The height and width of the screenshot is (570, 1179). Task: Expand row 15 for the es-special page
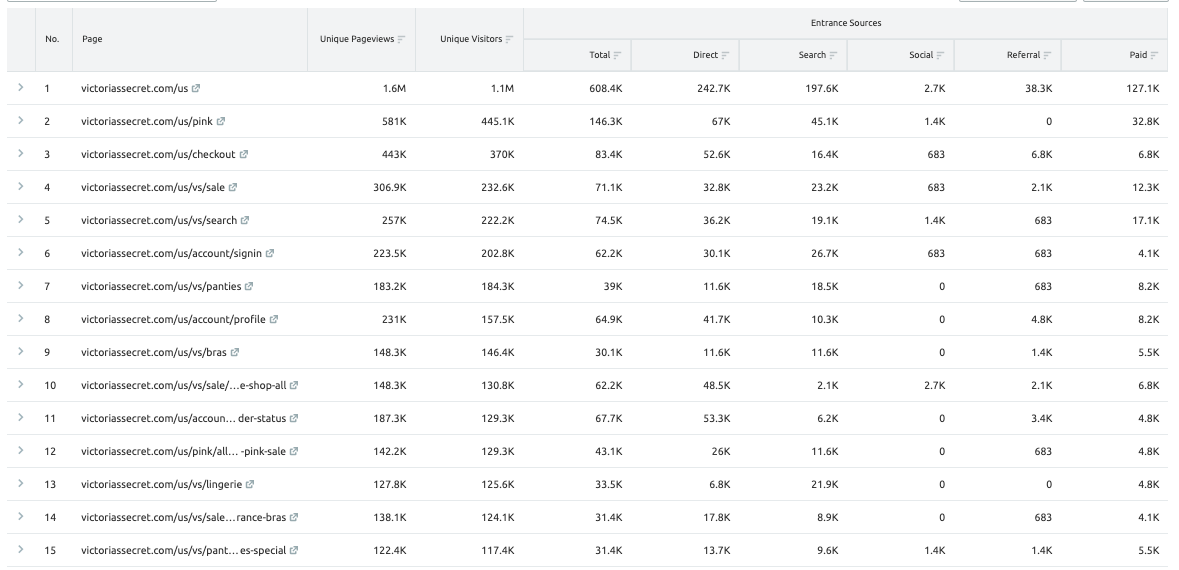click(x=21, y=550)
